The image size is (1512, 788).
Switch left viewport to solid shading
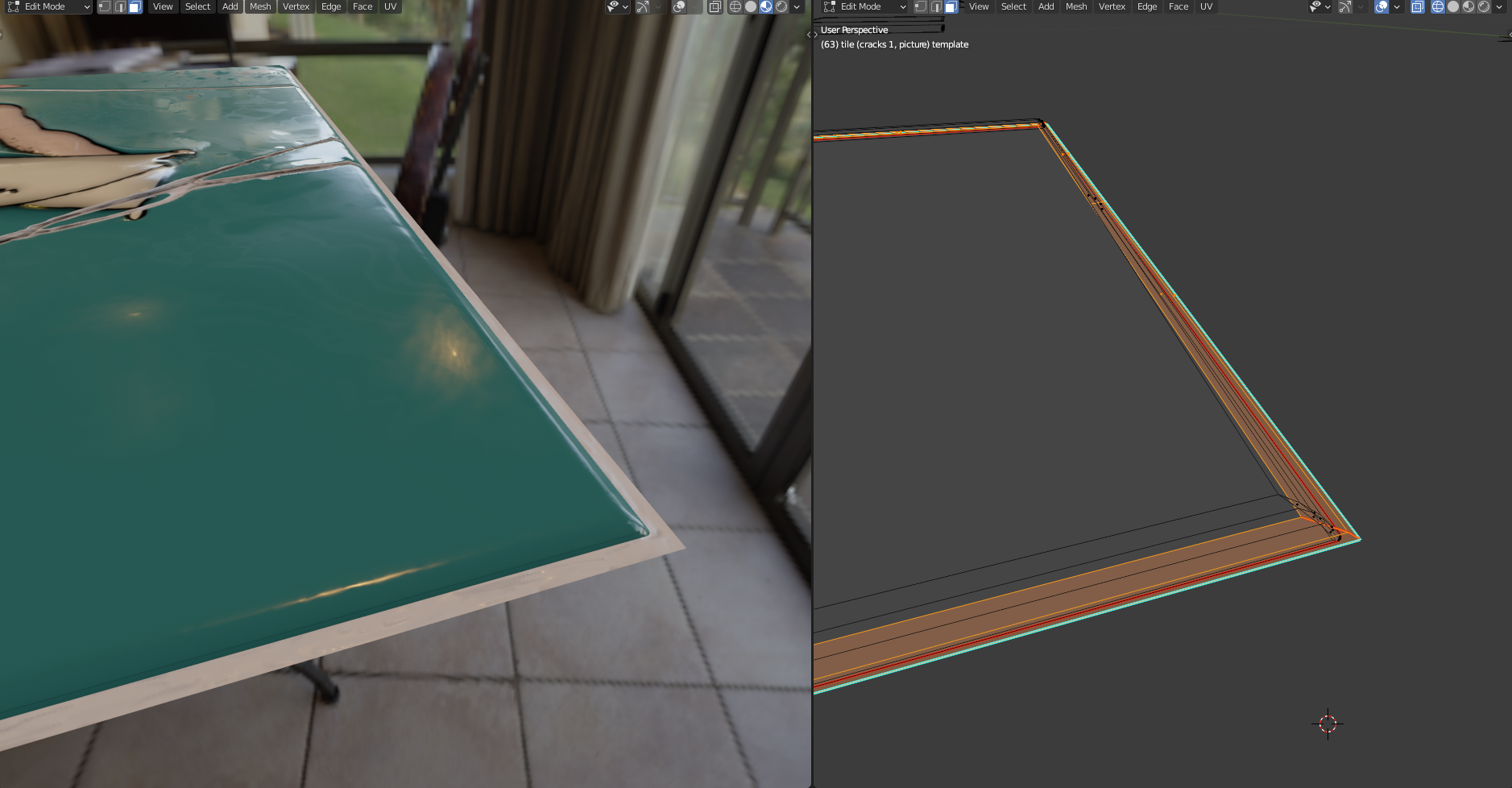pyautogui.click(x=751, y=6)
